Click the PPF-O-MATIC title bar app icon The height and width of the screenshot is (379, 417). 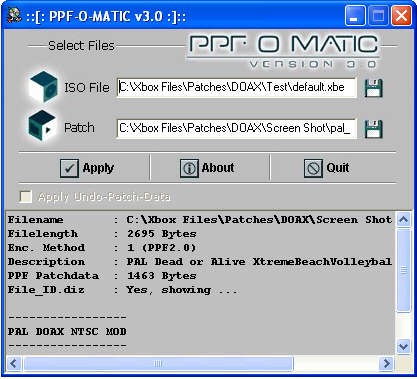pyautogui.click(x=14, y=15)
